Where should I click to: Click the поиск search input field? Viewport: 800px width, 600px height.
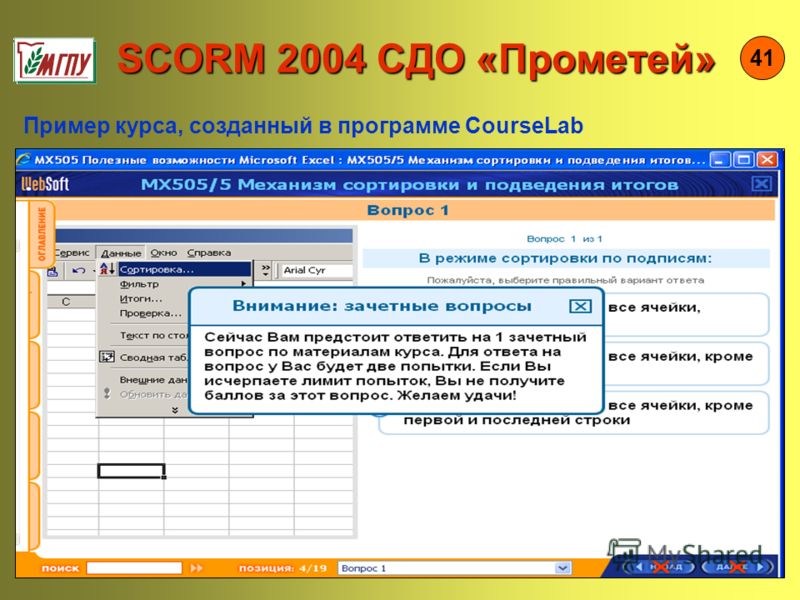pyautogui.click(x=134, y=568)
